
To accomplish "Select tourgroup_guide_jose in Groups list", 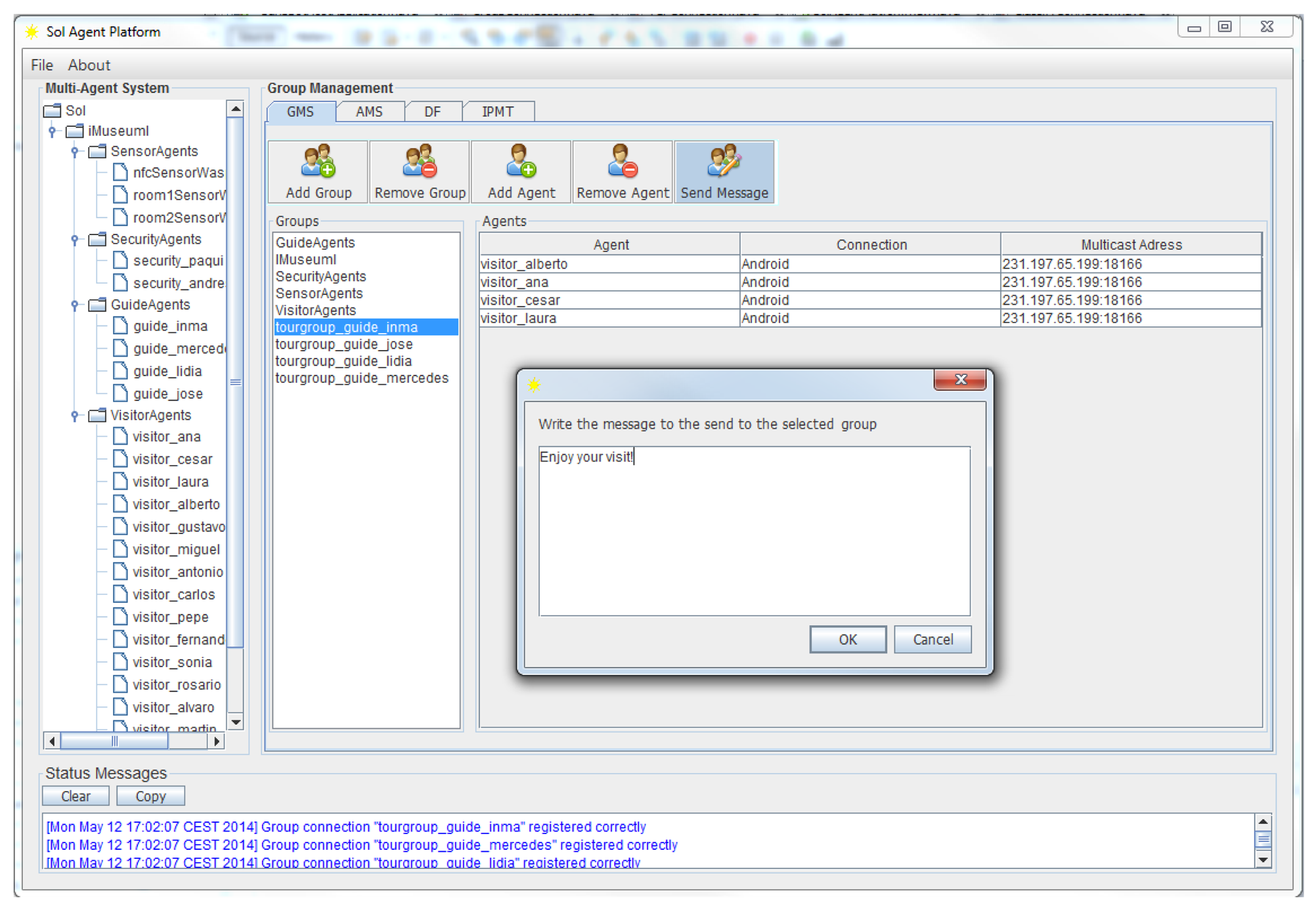I will pyautogui.click(x=344, y=344).
